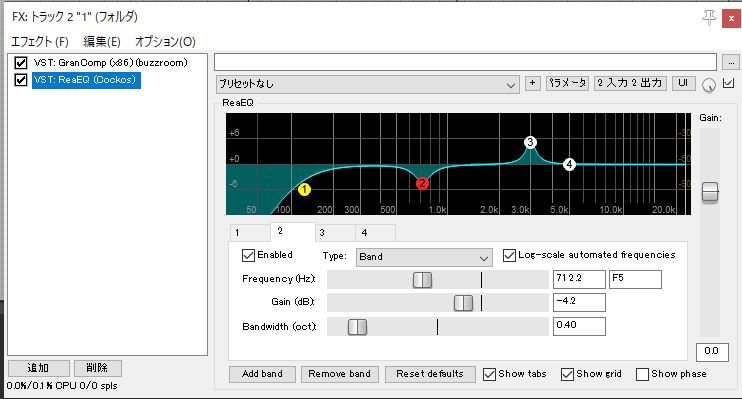Uncheck Show tabs option
742x399 pixels.
[489, 374]
